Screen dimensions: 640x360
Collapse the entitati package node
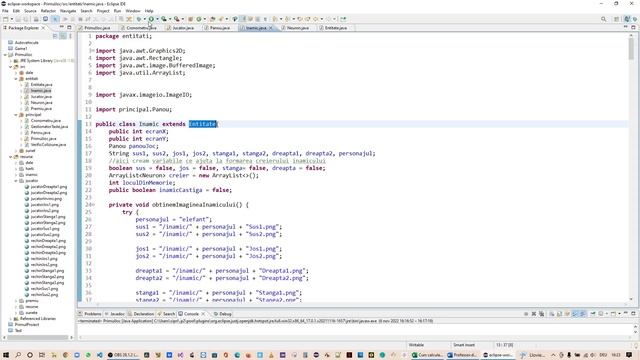click(16, 79)
